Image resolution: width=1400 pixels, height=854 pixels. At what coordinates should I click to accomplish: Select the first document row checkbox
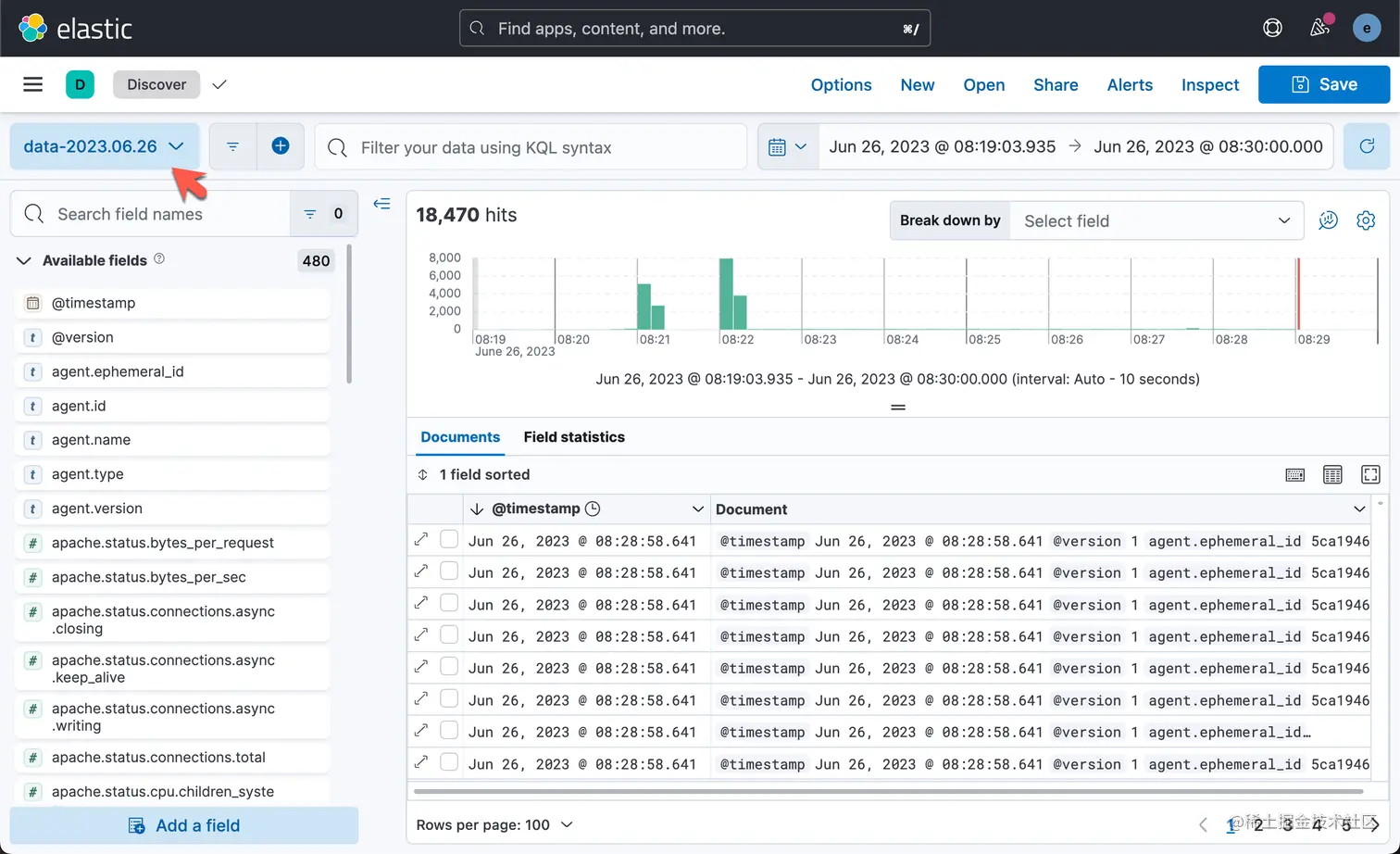(x=449, y=539)
